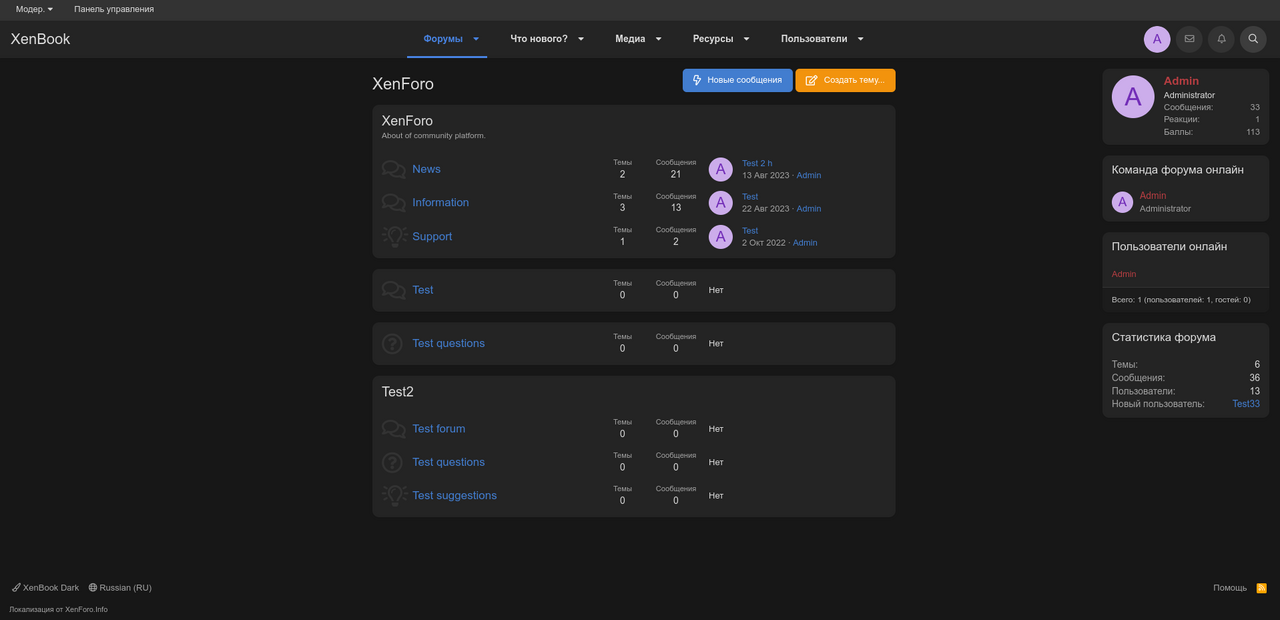The image size is (1280, 620).
Task: Expand the dropdown arrow next to Форумы
Action: tap(476, 39)
